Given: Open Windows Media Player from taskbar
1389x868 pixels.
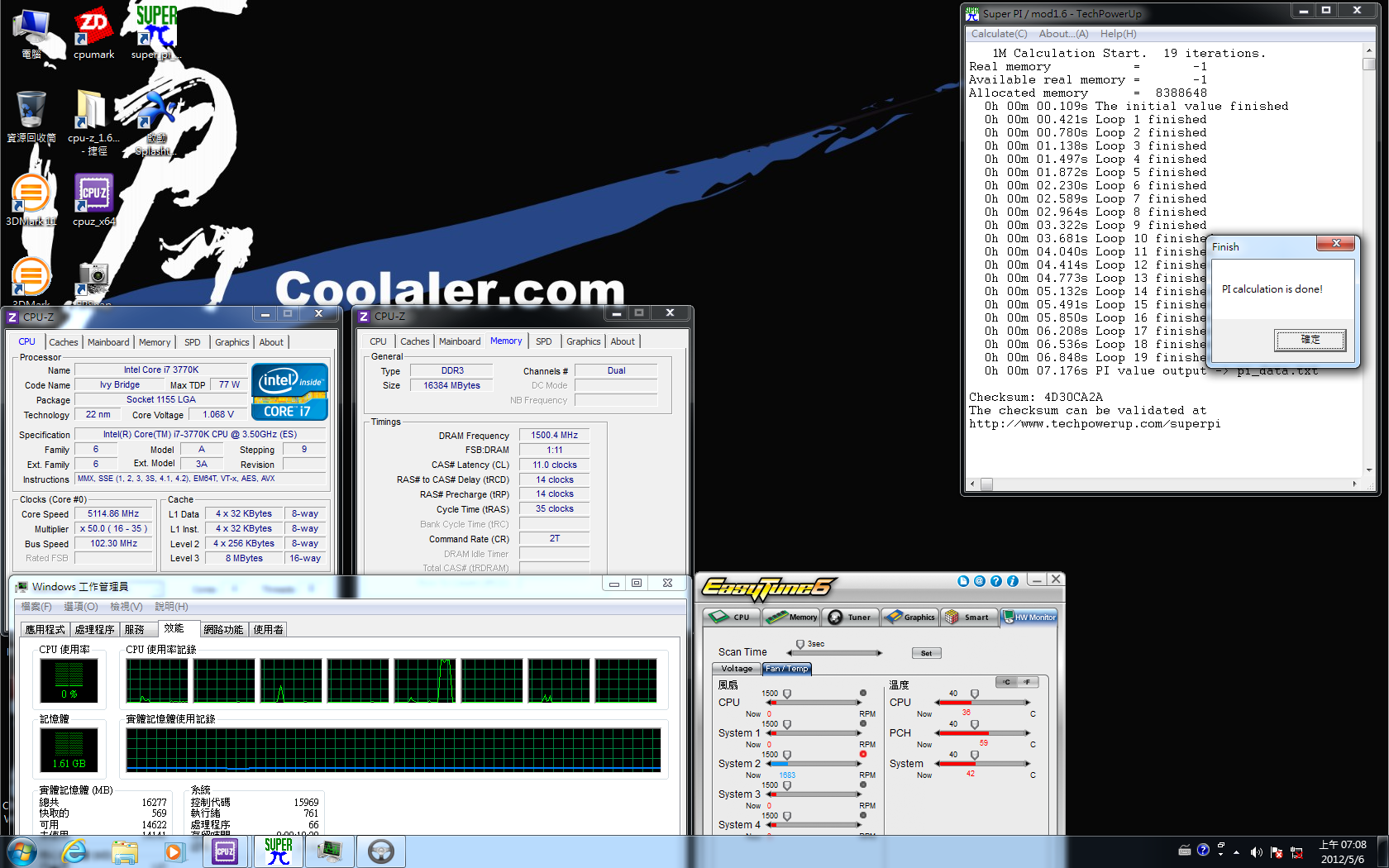Looking at the screenshot, I should [174, 851].
